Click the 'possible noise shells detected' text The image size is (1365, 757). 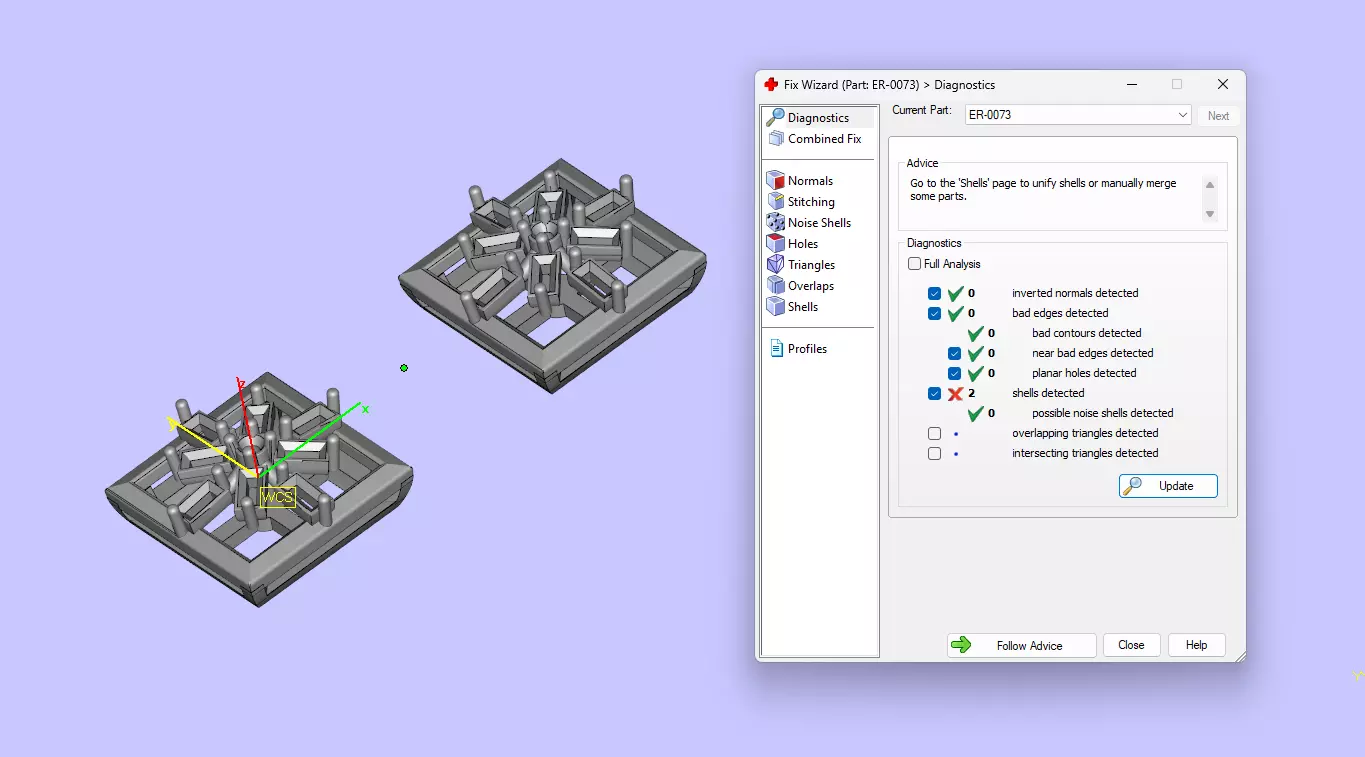coord(1102,413)
